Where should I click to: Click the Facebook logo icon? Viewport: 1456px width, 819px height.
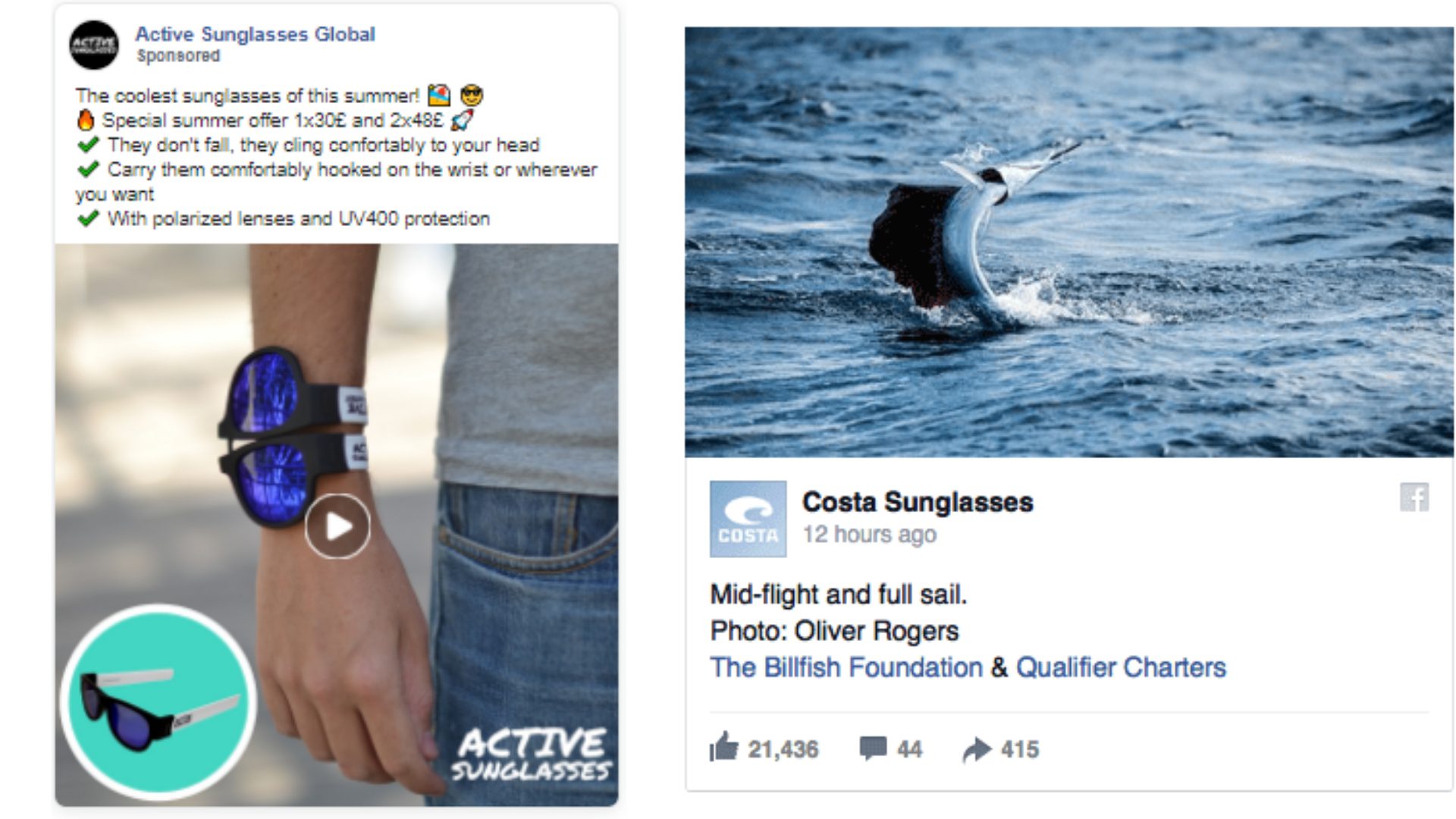[1414, 497]
